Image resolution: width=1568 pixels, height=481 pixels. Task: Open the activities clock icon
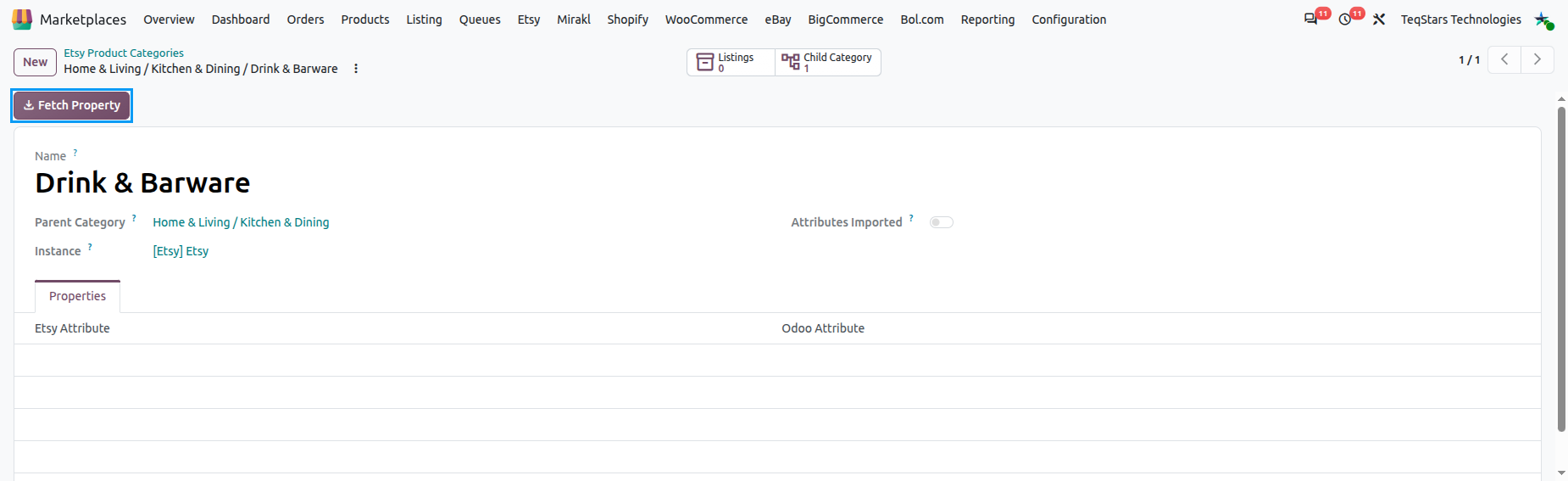click(1345, 19)
